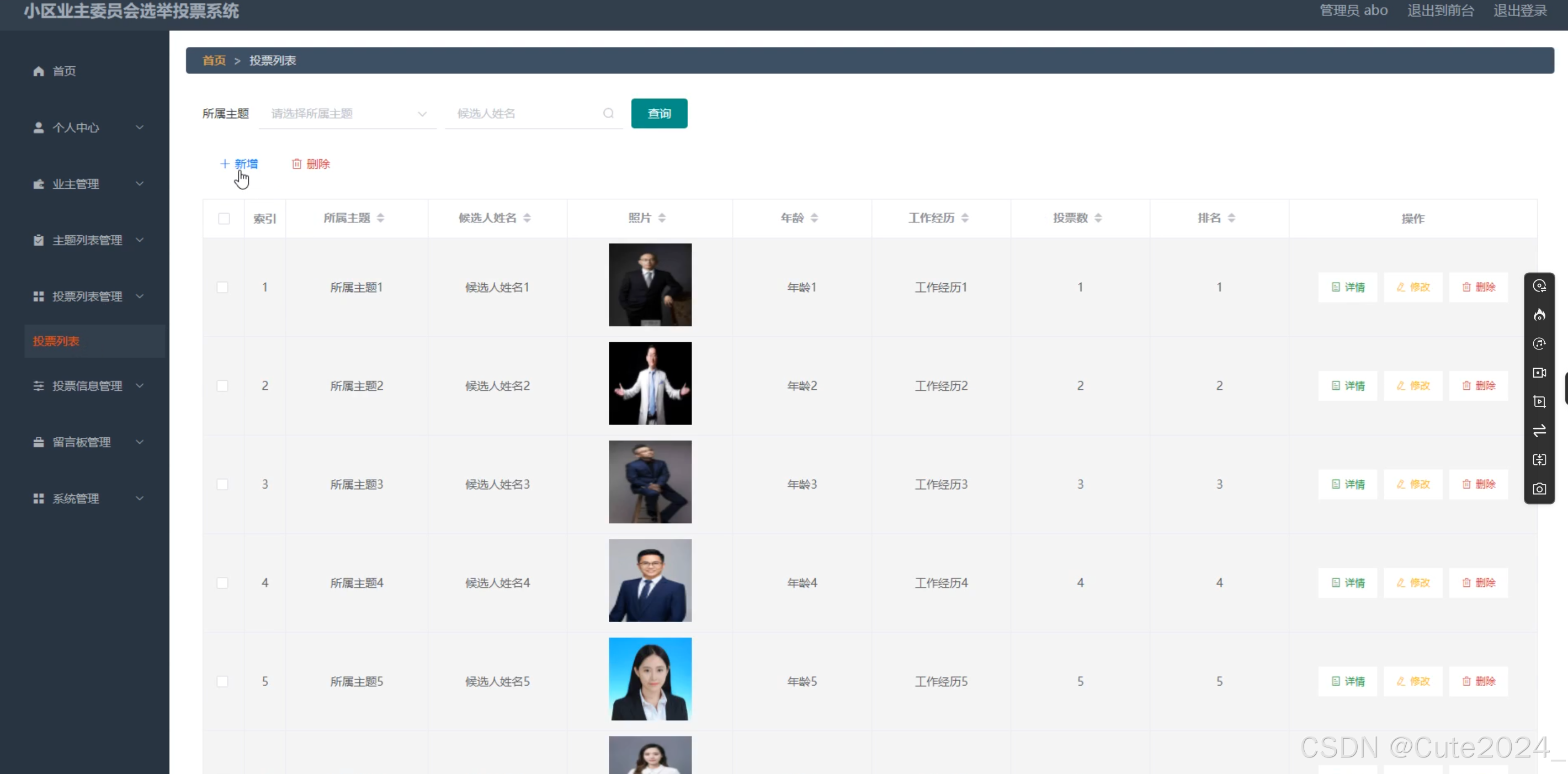
Task: Click the briefcase icon beside 留言板管理
Action: pos(38,442)
